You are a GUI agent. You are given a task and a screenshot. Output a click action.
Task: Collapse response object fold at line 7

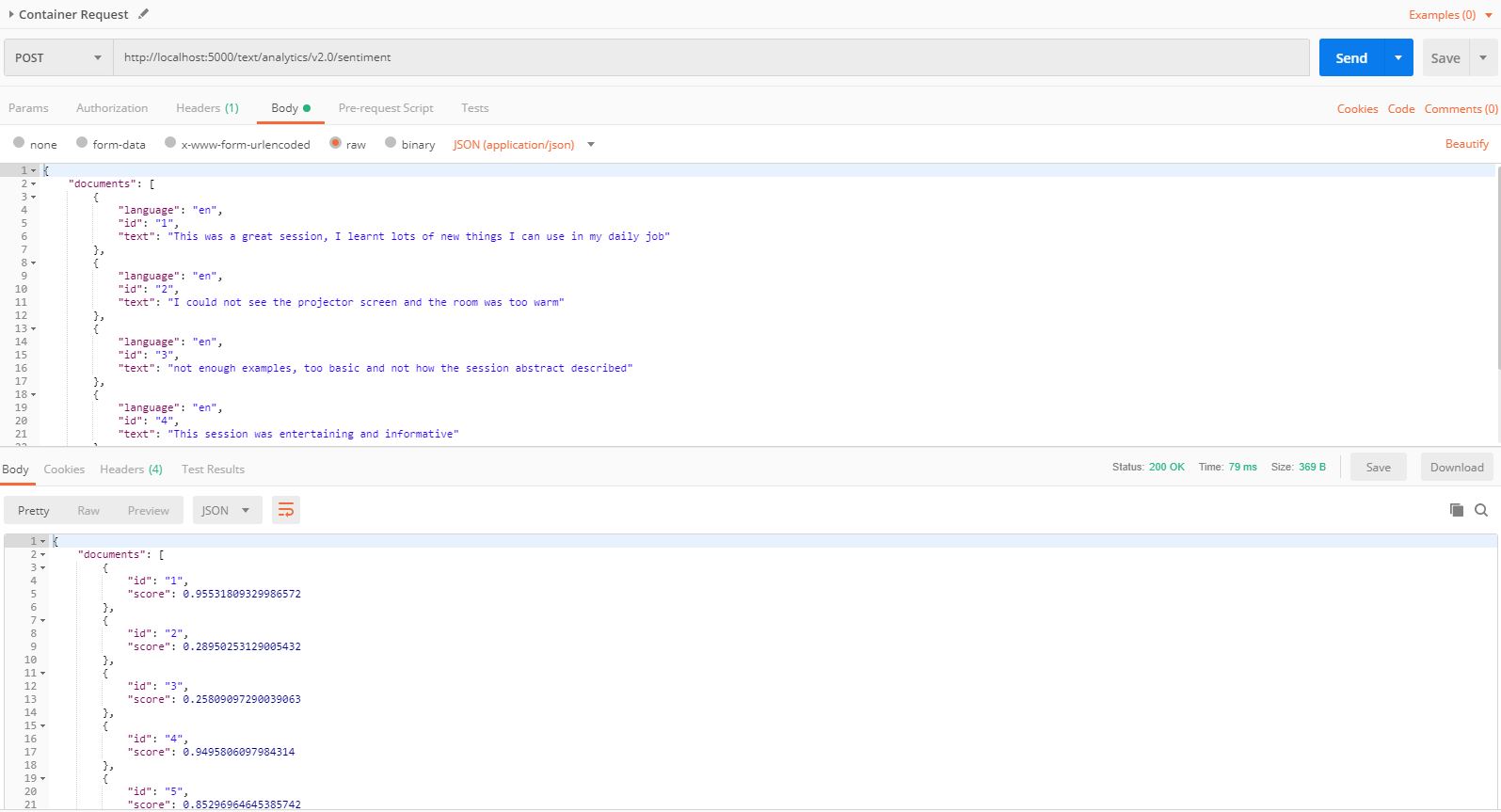pos(43,621)
